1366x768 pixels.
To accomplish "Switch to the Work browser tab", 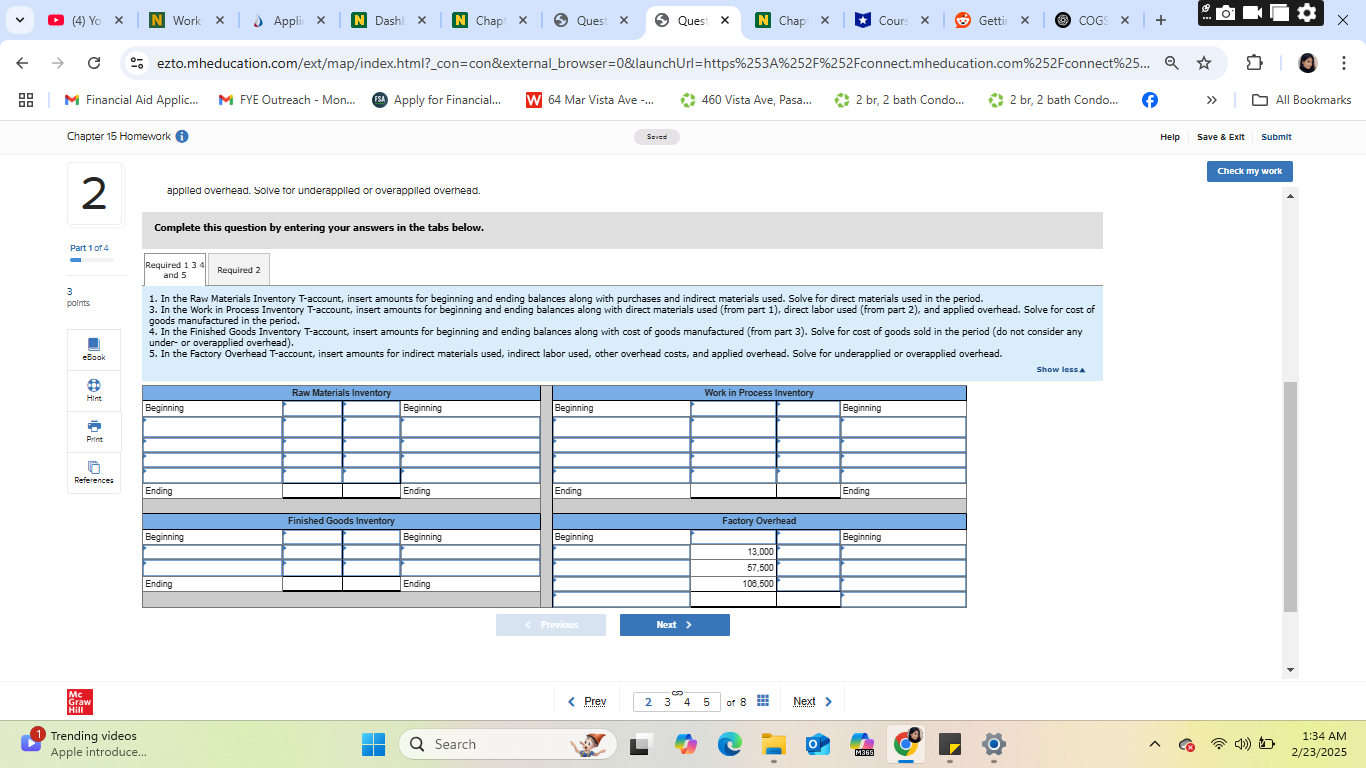I will pos(186,20).
